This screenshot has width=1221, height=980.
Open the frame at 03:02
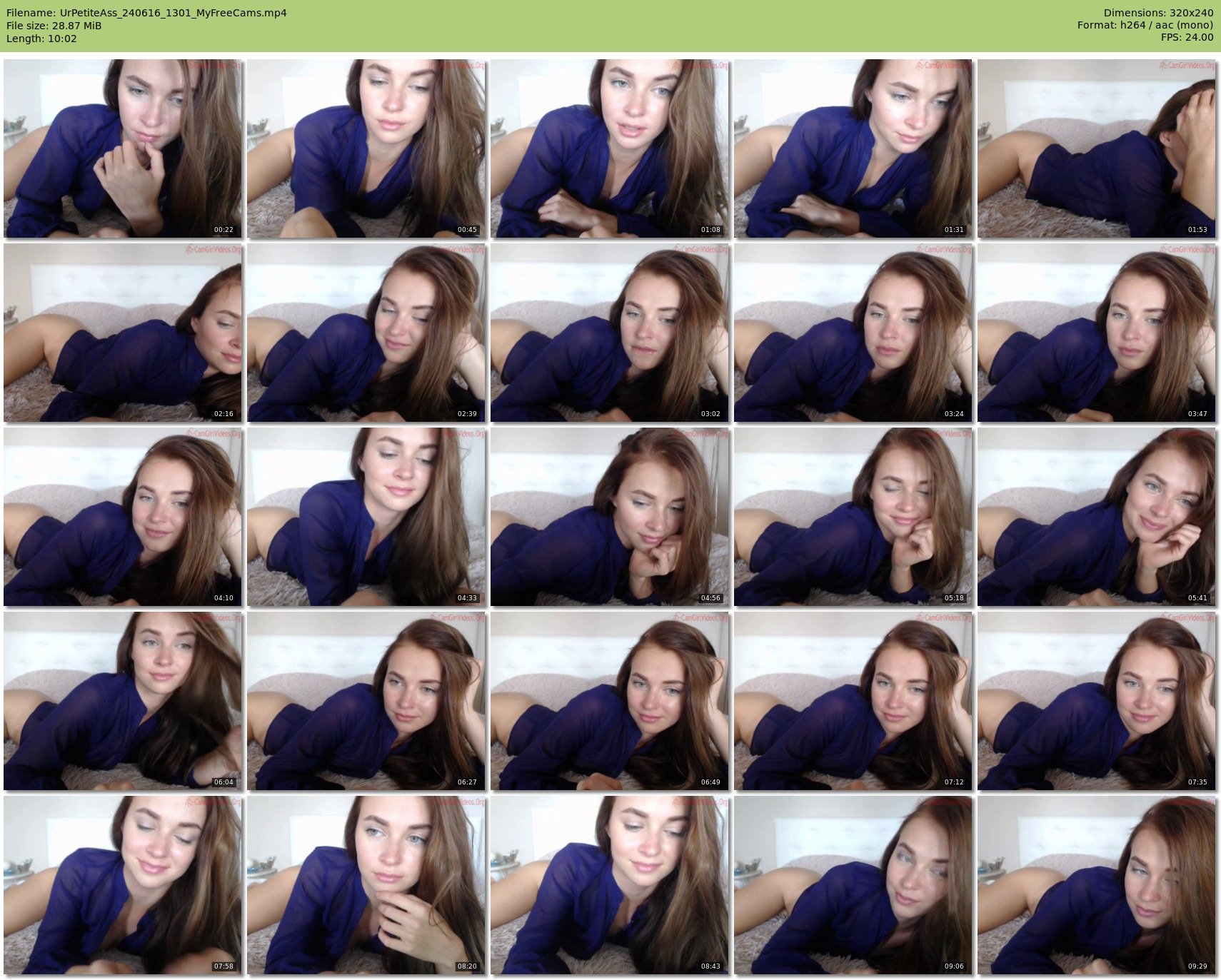tap(610, 333)
